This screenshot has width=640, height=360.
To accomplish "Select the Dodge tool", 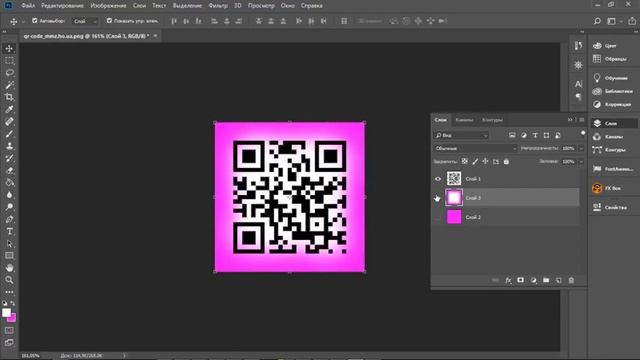I will tap(9, 207).
